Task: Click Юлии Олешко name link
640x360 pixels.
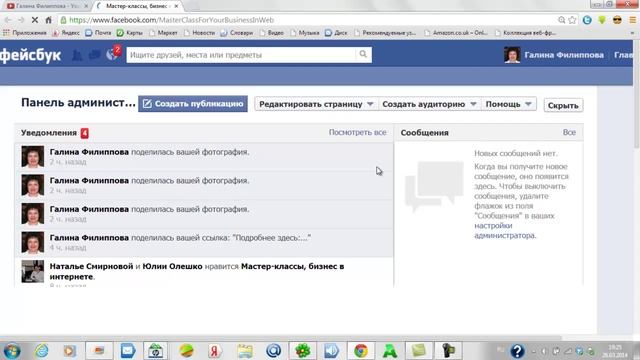Action: point(172,266)
